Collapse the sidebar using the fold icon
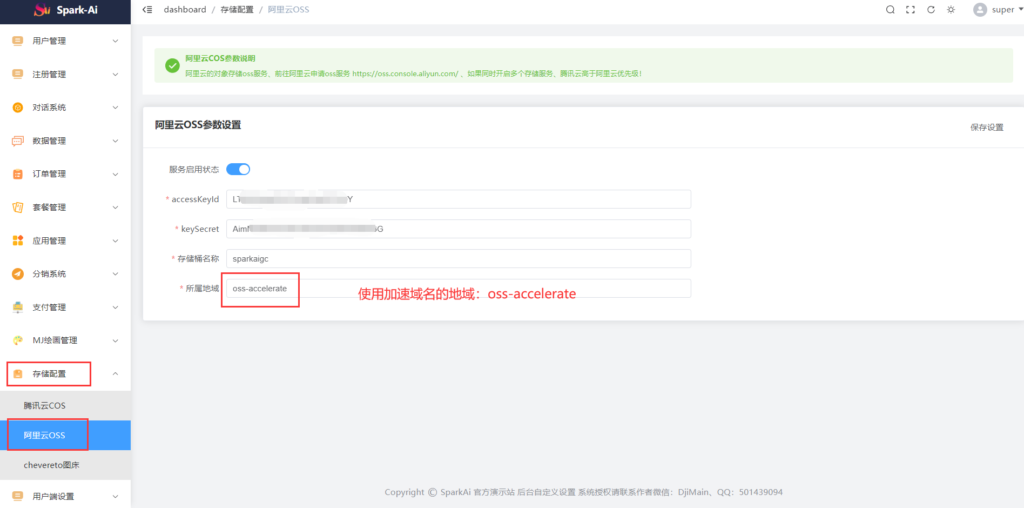The height and width of the screenshot is (508, 1024). click(148, 10)
